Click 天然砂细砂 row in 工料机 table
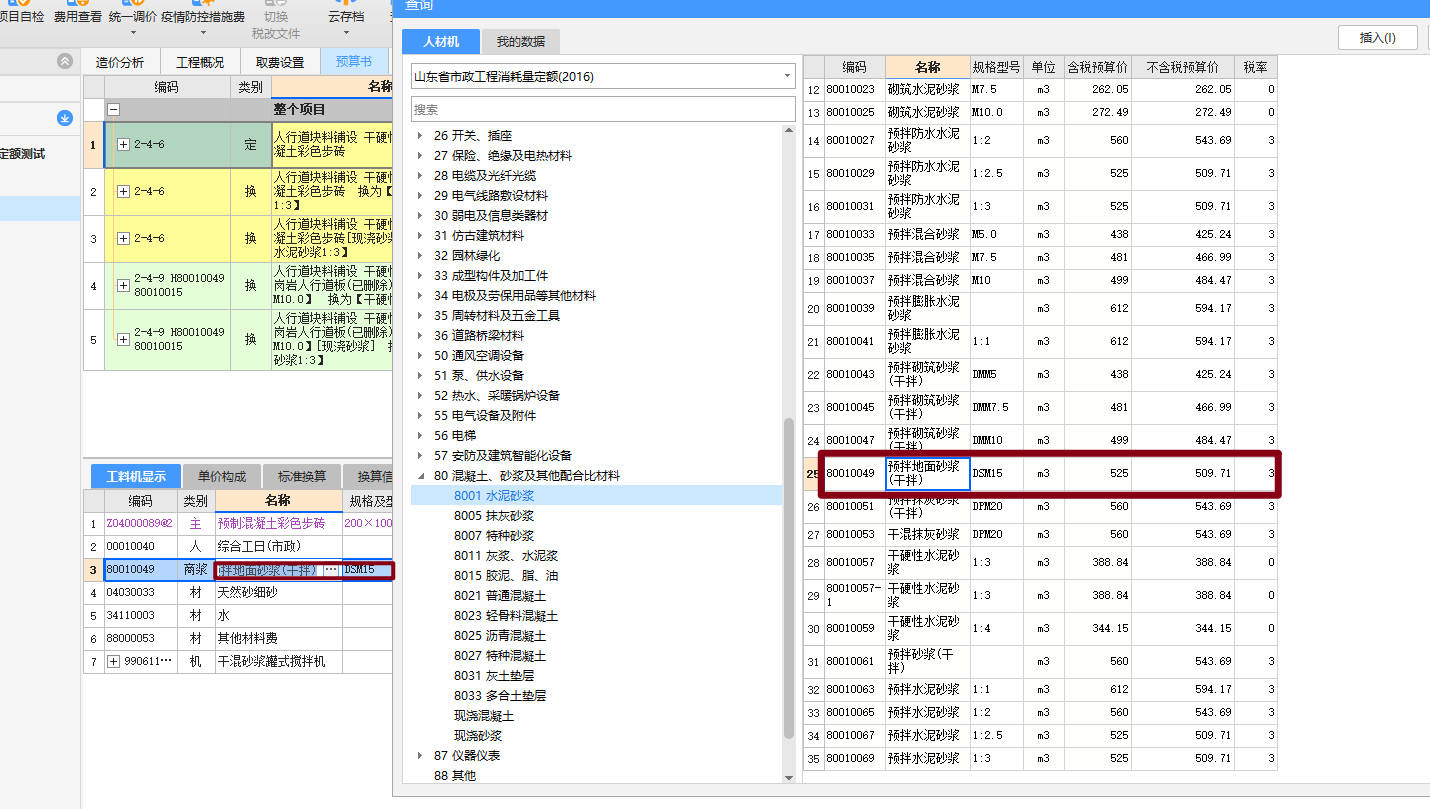Viewport: 1430px width, 809px height. (x=238, y=593)
